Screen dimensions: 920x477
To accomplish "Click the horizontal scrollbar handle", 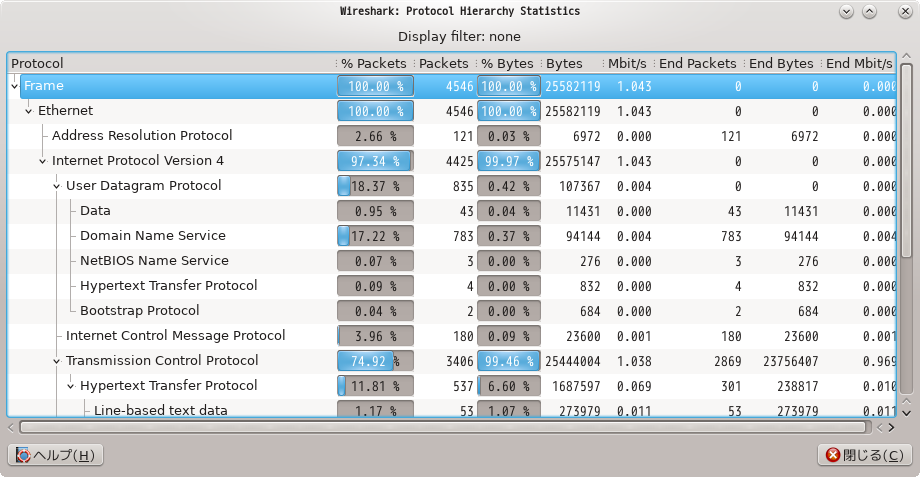I will pyautogui.click(x=443, y=427).
